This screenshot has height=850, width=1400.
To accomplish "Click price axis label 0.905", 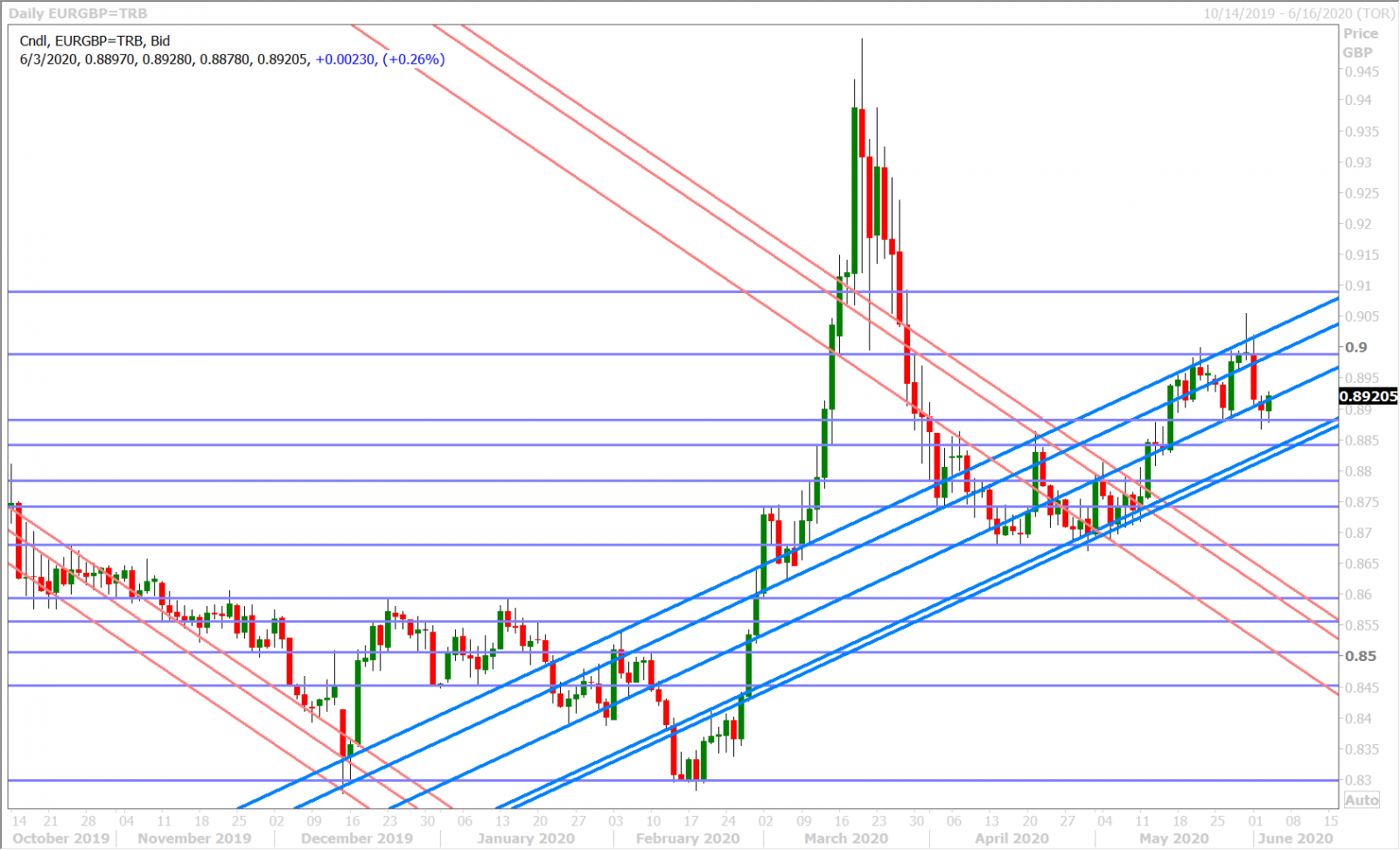I will click(x=1361, y=317).
